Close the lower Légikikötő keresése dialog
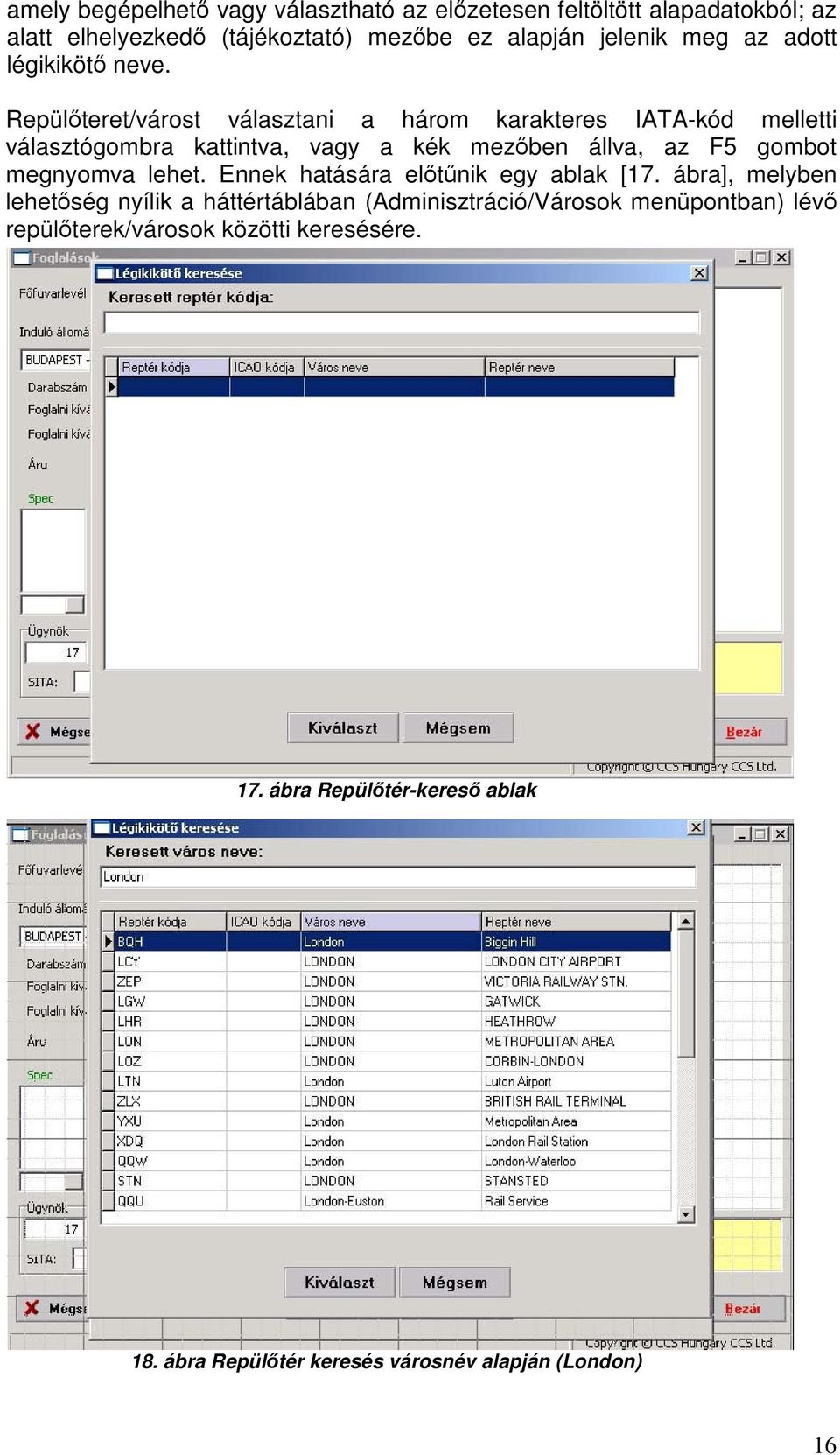The image size is (840, 1455). (696, 827)
